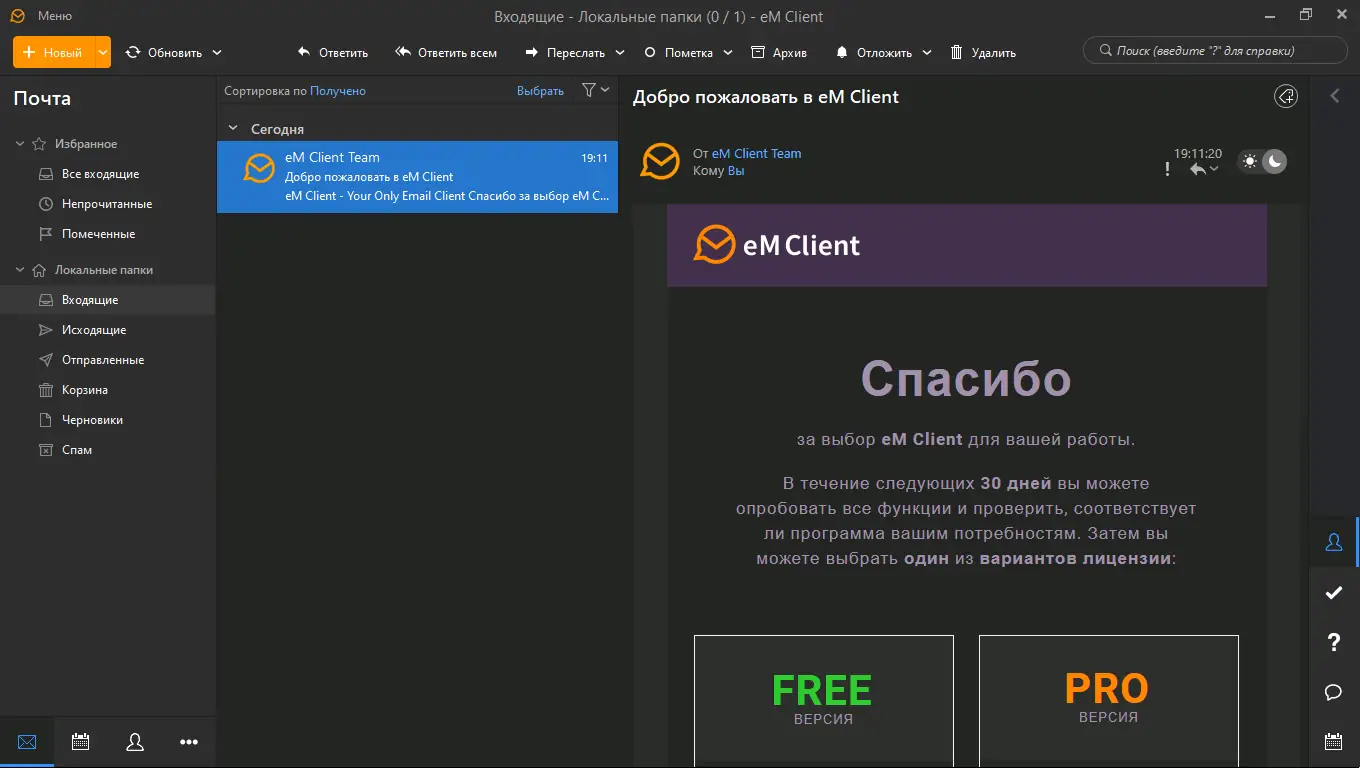Viewport: 1360px width, 768px height.
Task: Click the reply arrow in message header
Action: click(x=1198, y=169)
